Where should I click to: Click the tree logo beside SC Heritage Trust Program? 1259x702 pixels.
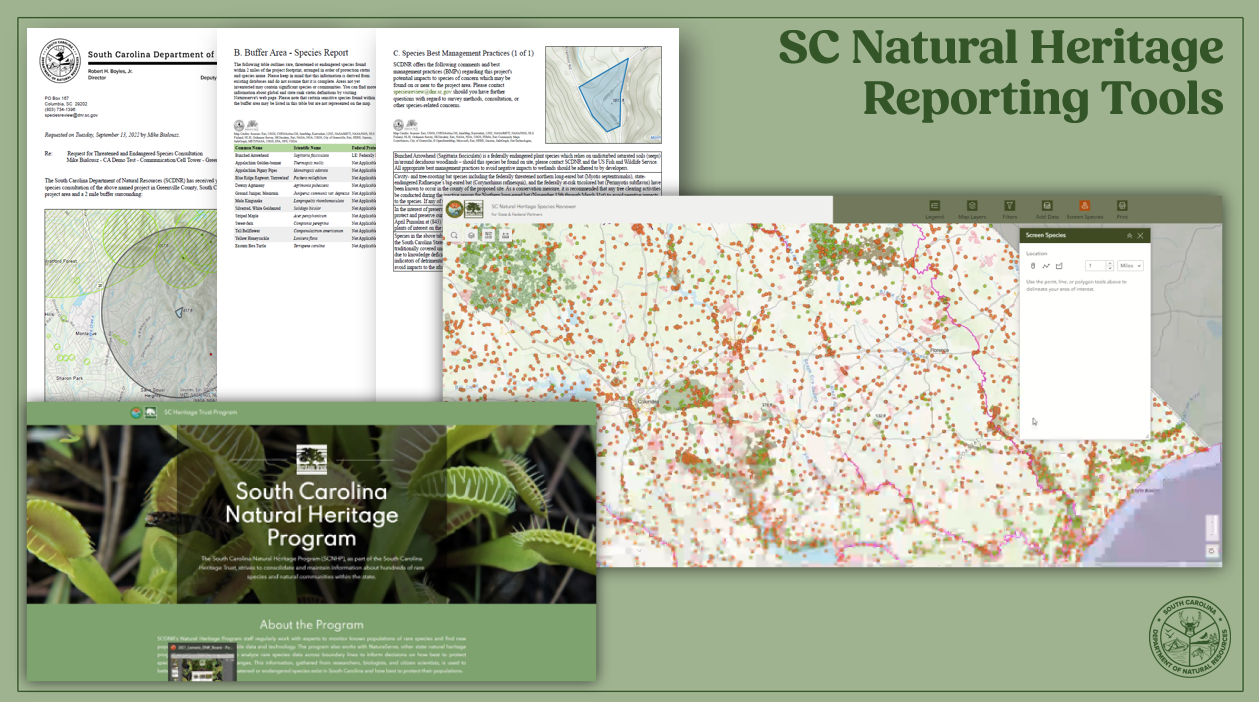tap(150, 413)
